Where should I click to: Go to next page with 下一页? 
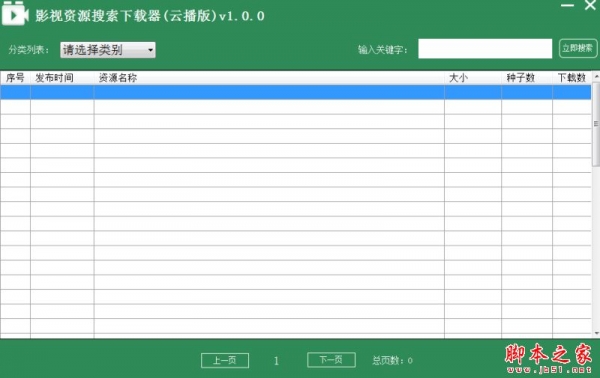[x=331, y=360]
